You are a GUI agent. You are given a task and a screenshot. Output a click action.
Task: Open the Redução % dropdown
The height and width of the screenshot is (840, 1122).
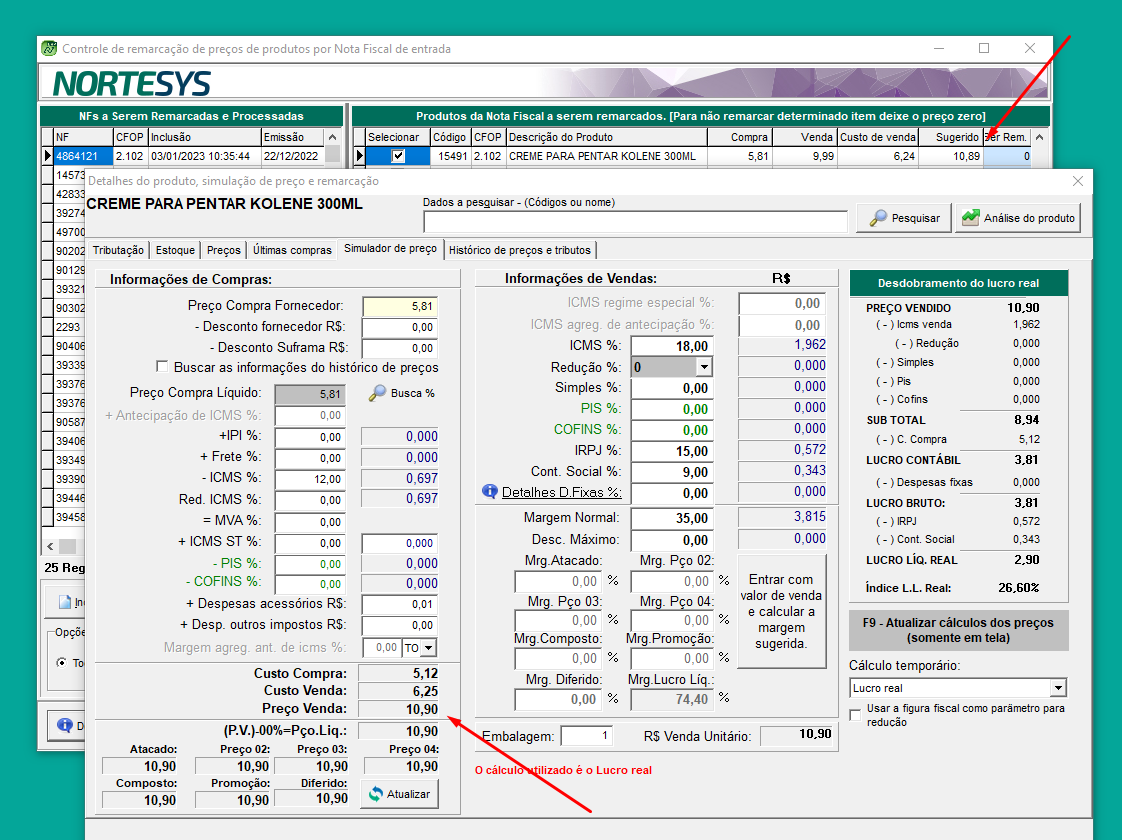703,367
